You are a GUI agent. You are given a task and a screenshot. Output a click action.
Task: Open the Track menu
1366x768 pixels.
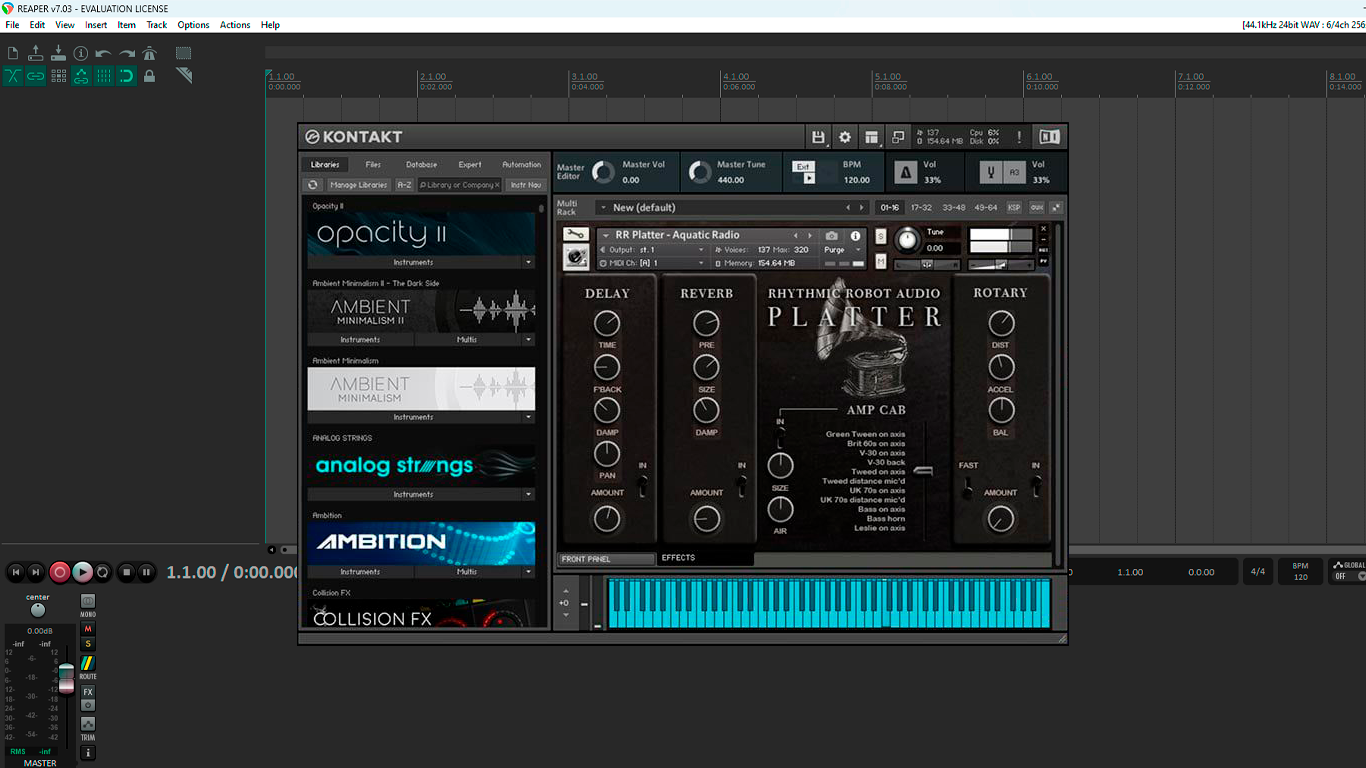157,25
